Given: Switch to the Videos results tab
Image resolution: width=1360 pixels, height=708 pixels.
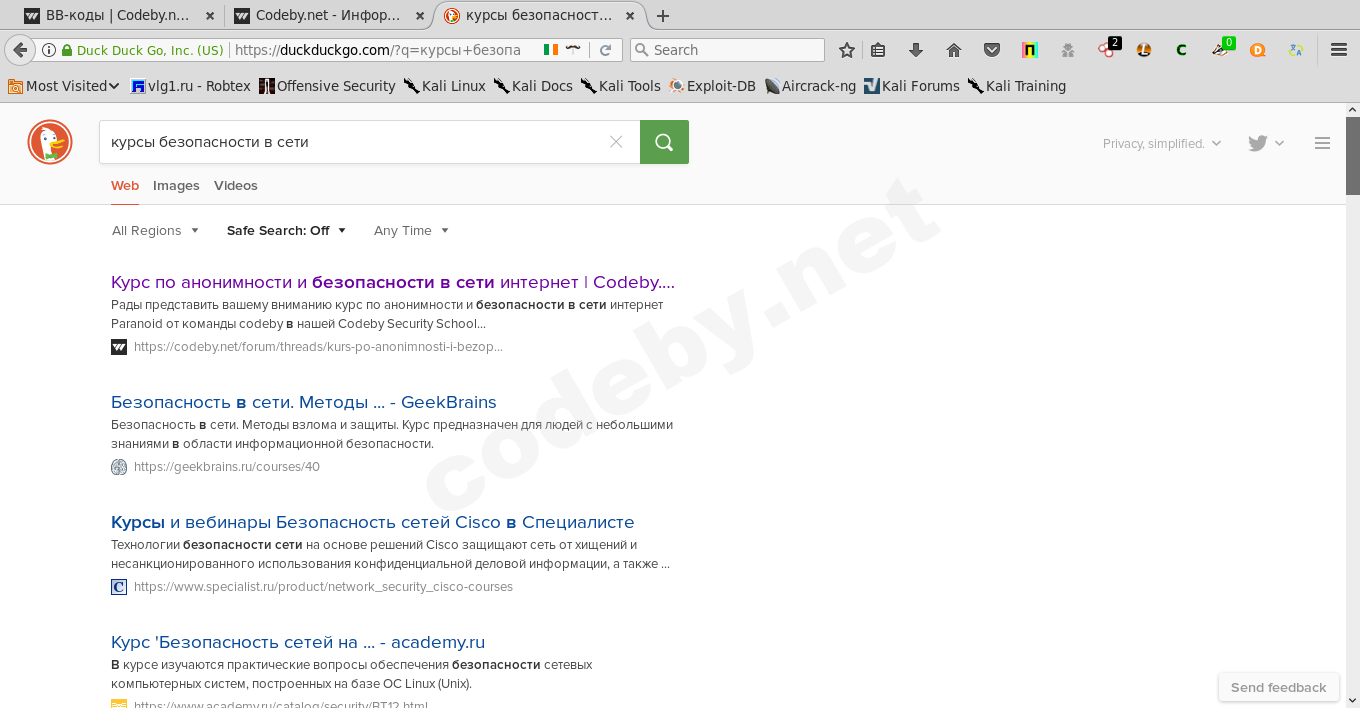Looking at the screenshot, I should pos(235,185).
